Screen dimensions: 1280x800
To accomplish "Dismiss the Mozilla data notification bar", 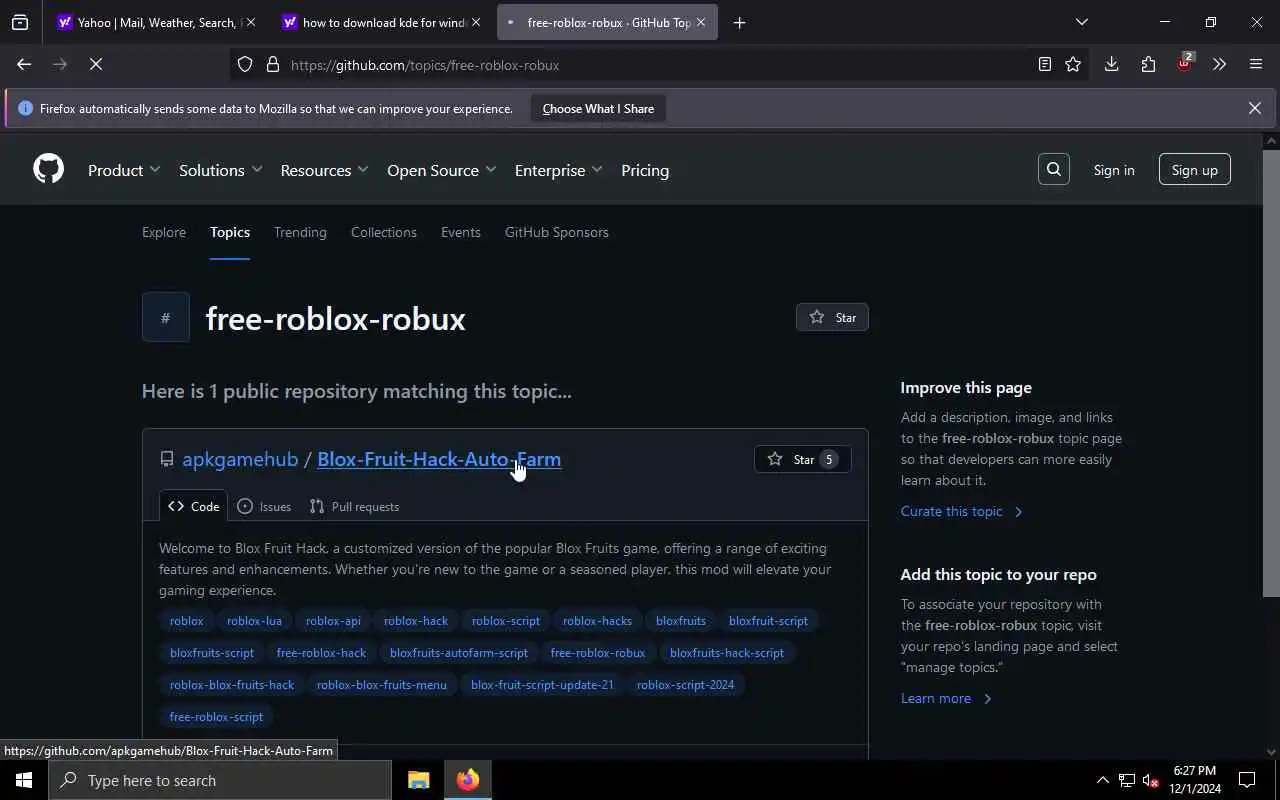I will point(1254,108).
